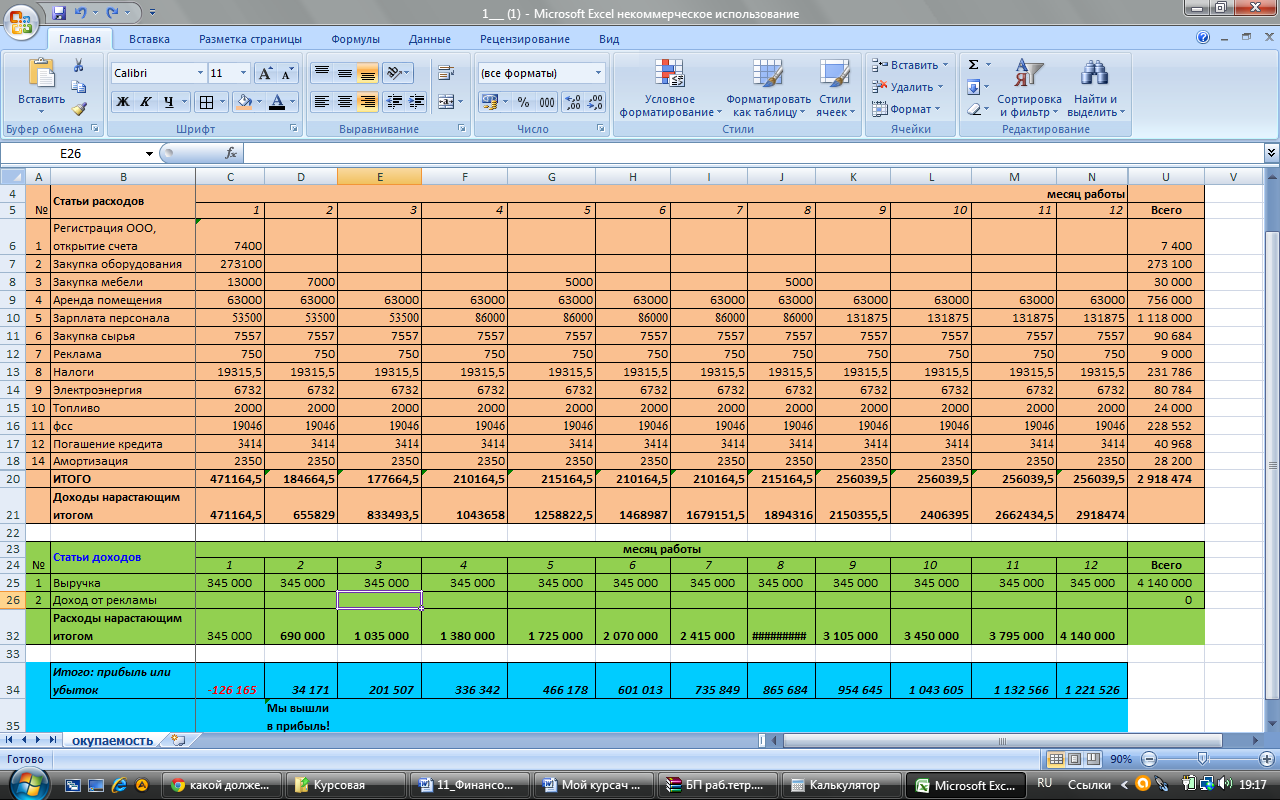The width and height of the screenshot is (1280, 800).
Task: Open Fill down icon in Редактирование
Action: (974, 87)
